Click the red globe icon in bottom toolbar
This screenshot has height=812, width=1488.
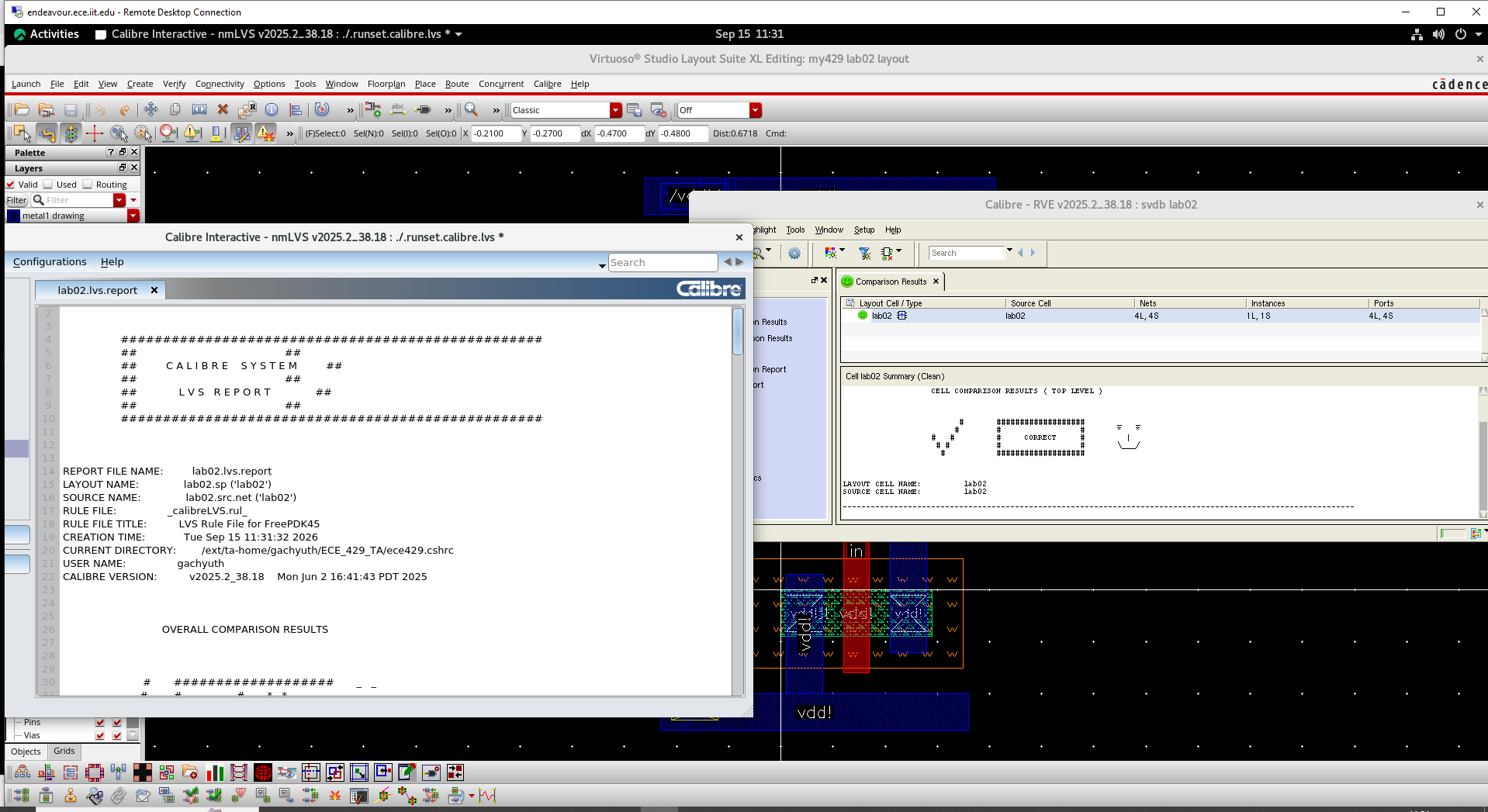coord(263,772)
